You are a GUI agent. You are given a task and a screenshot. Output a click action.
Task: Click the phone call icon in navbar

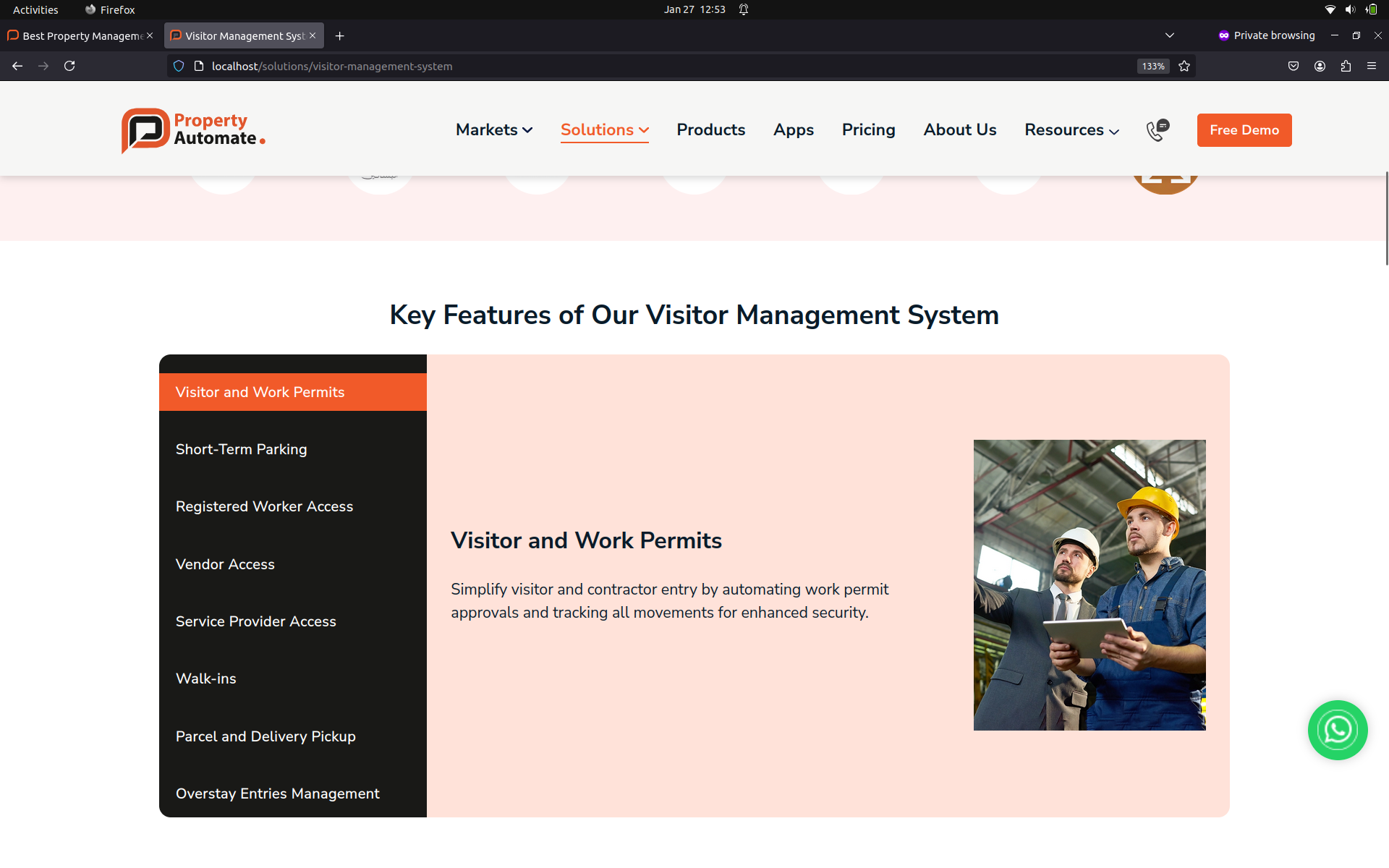(x=1157, y=130)
